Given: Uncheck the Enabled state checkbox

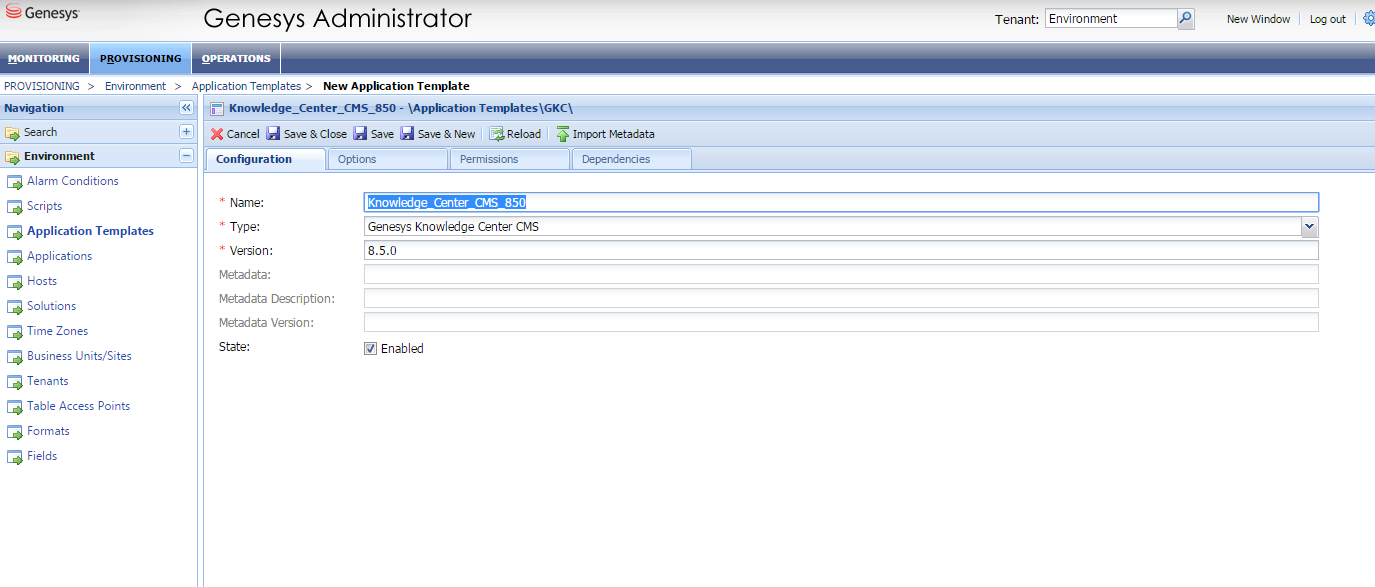Looking at the screenshot, I should pyautogui.click(x=370, y=349).
